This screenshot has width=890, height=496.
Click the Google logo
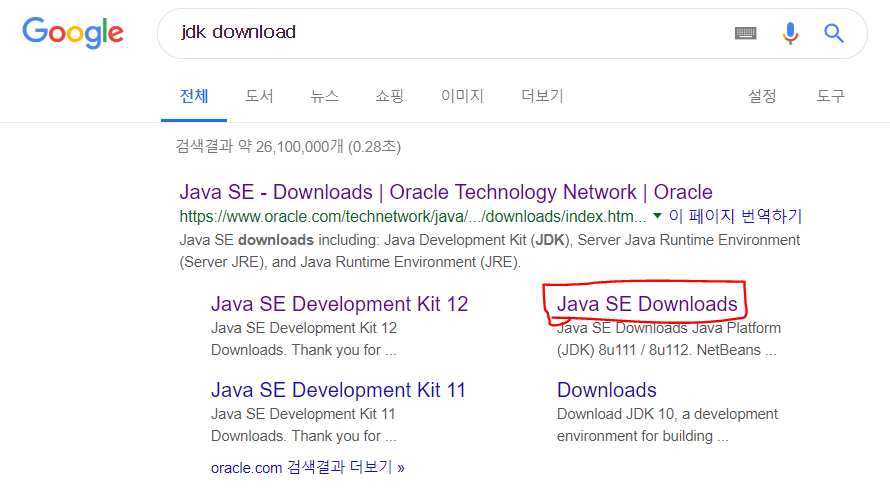73,32
